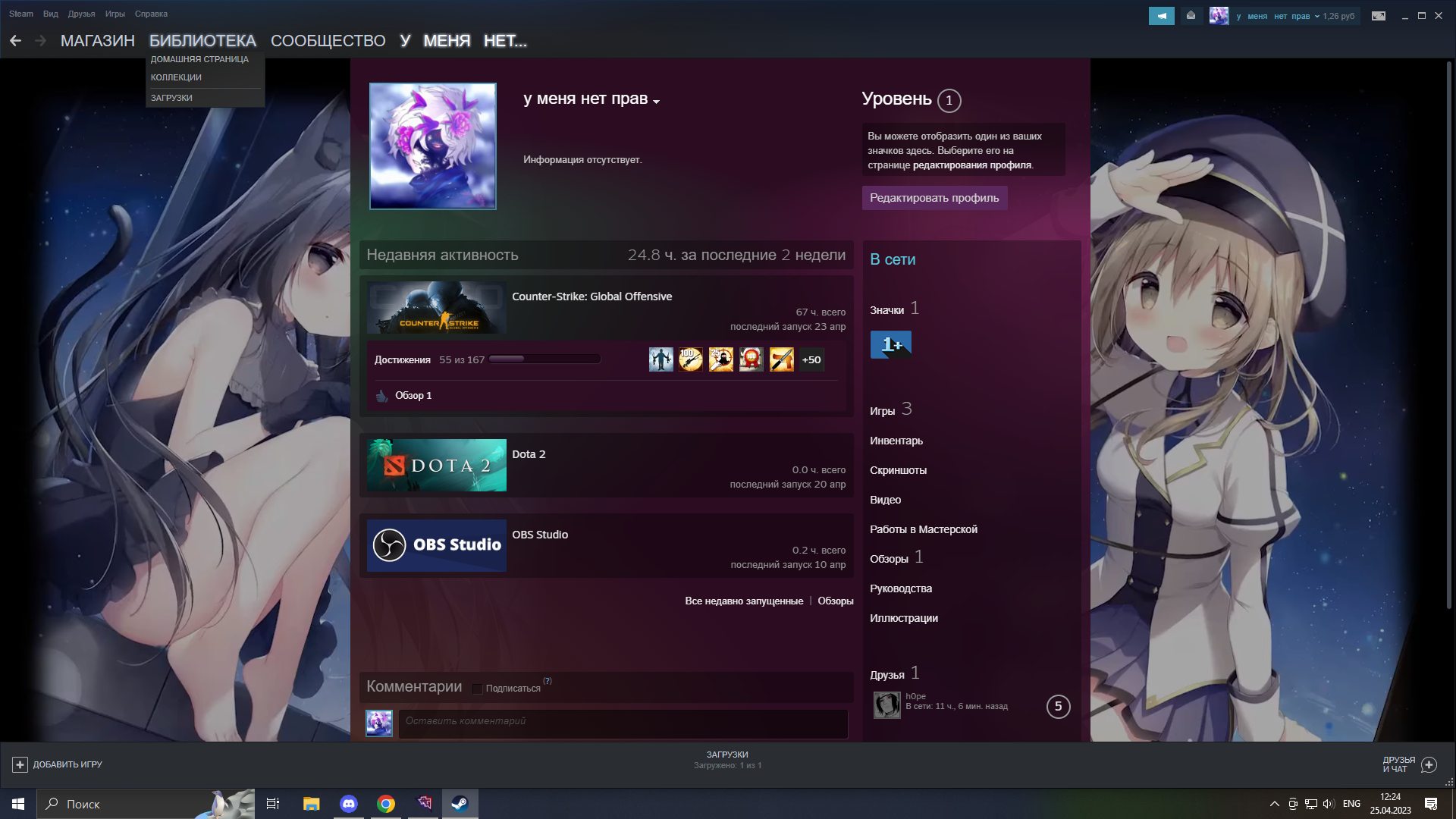This screenshot has height=819, width=1456.
Task: Expand the profile name dropdown arrow
Action: tap(657, 102)
